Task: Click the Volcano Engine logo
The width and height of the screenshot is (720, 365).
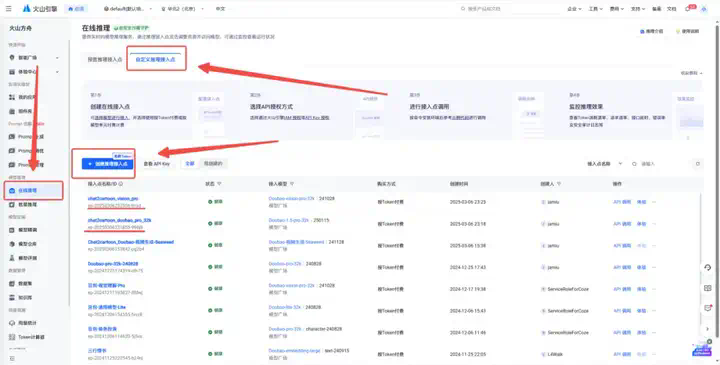Action: [39, 9]
